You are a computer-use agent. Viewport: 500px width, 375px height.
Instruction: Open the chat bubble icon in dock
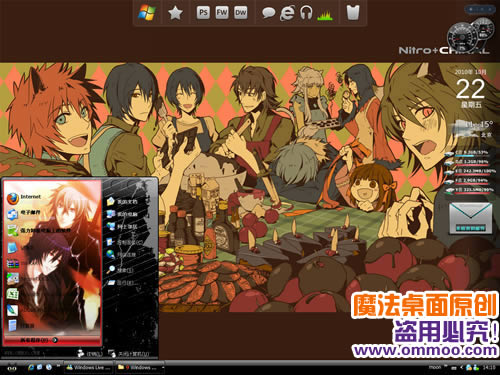pos(268,13)
